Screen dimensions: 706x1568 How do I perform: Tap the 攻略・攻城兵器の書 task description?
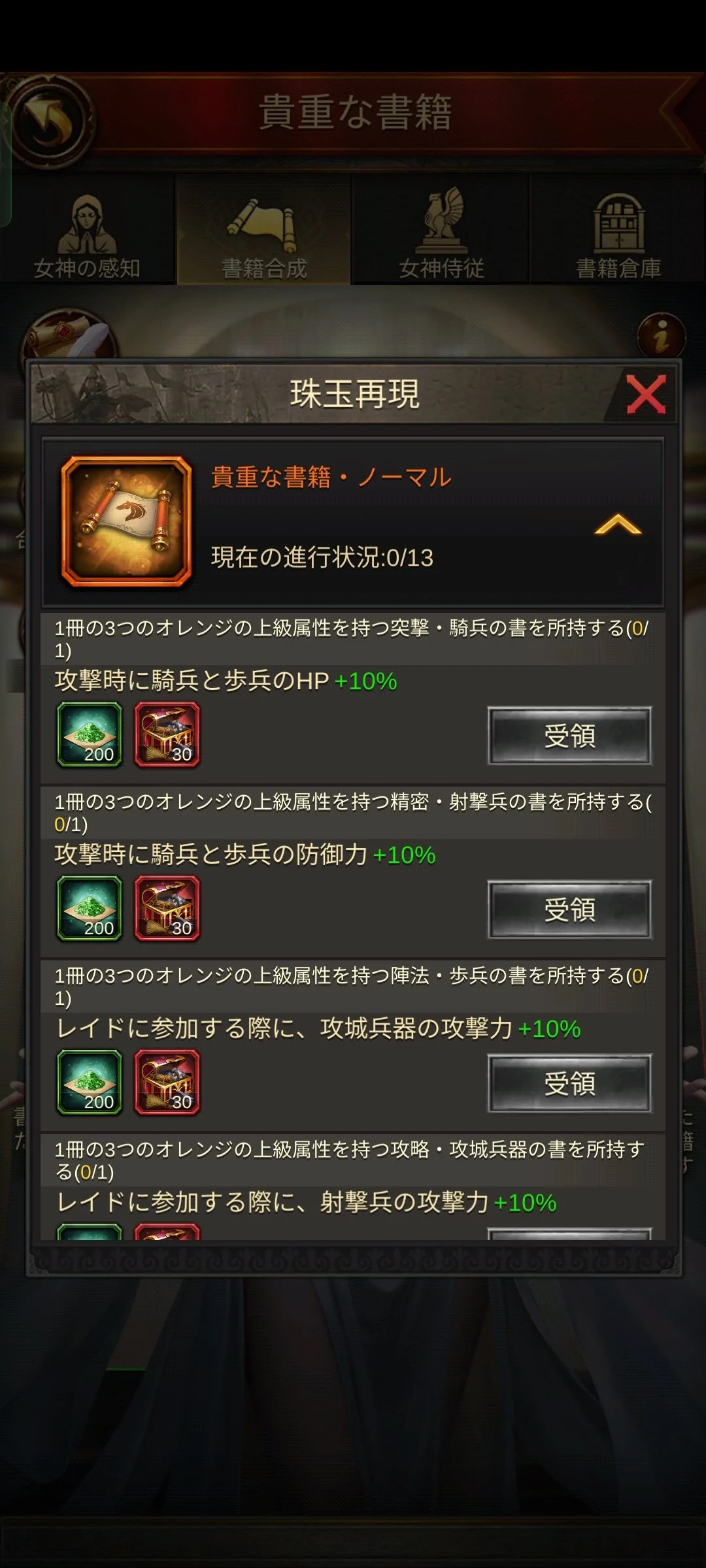pos(350,1160)
